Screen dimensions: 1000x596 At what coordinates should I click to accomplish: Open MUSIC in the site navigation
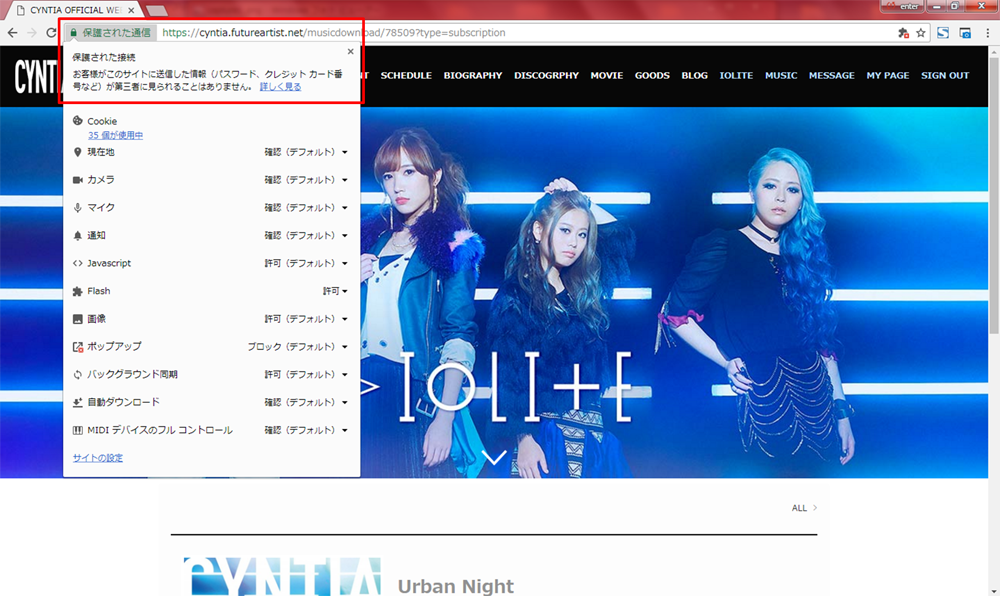(781, 75)
